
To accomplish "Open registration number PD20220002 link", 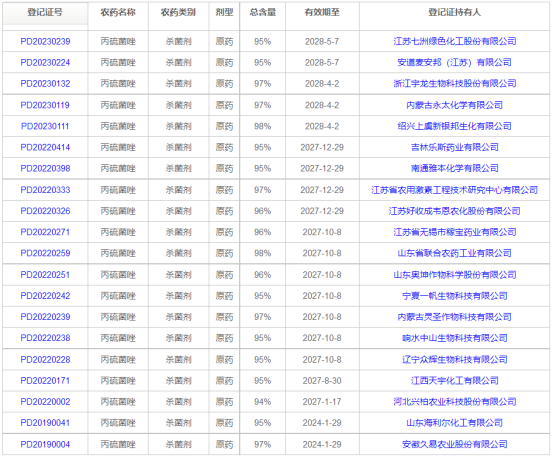I will [x=45, y=402].
